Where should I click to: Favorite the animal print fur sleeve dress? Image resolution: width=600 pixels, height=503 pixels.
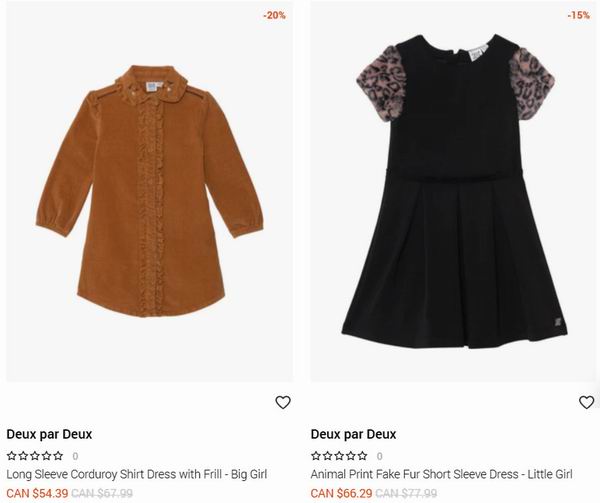tap(586, 402)
